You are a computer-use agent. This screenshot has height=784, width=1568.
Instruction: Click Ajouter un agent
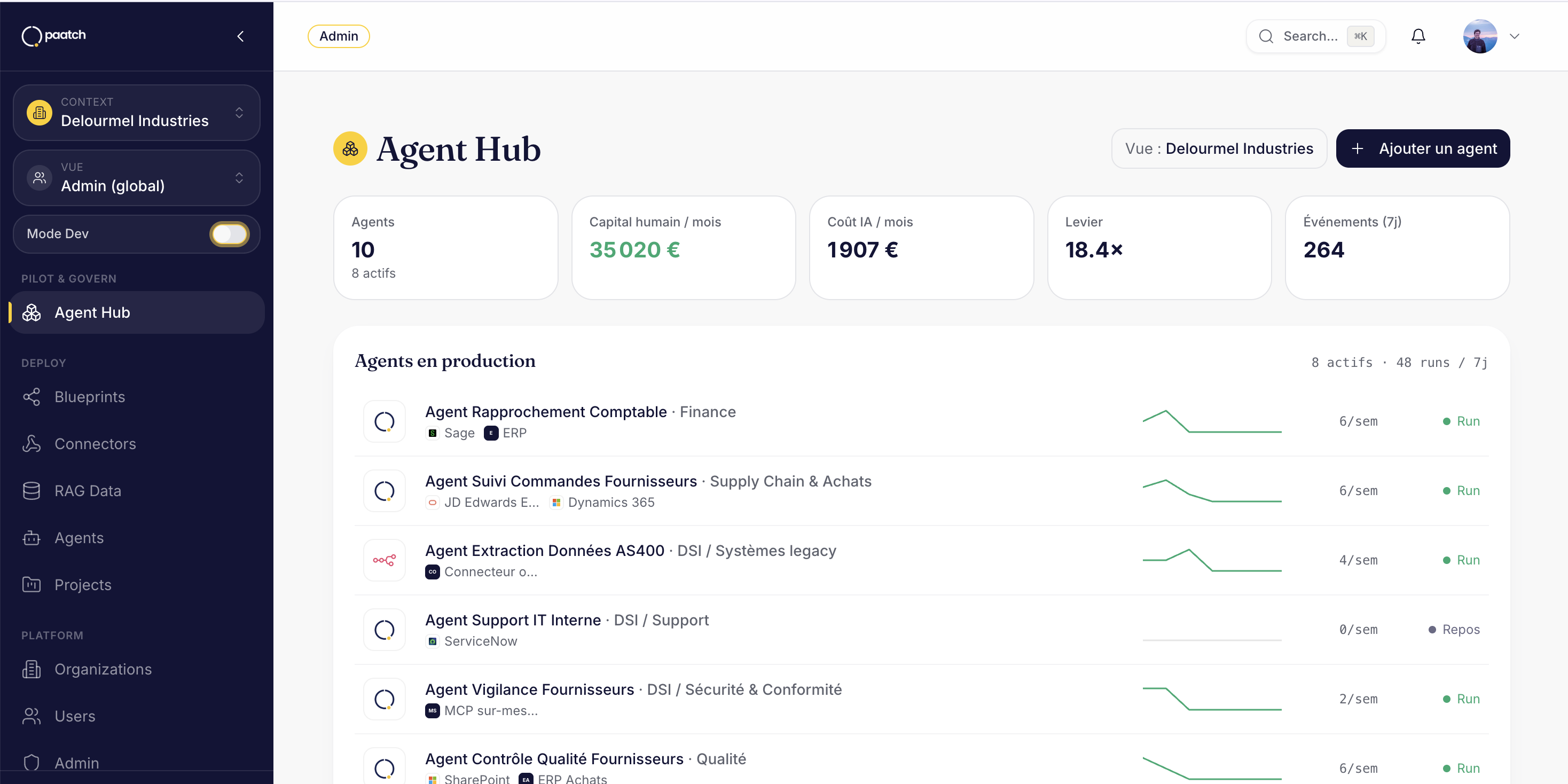click(1423, 148)
